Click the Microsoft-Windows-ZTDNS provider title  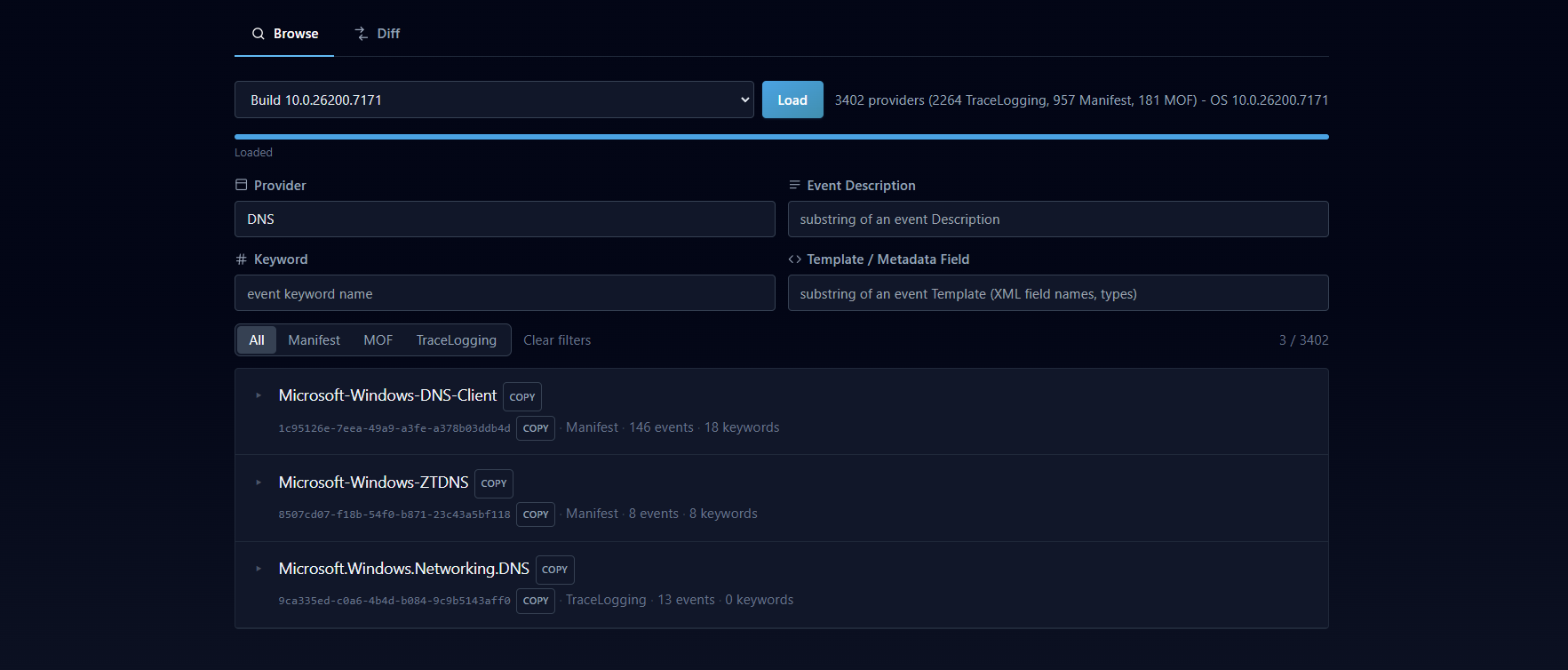(x=373, y=483)
